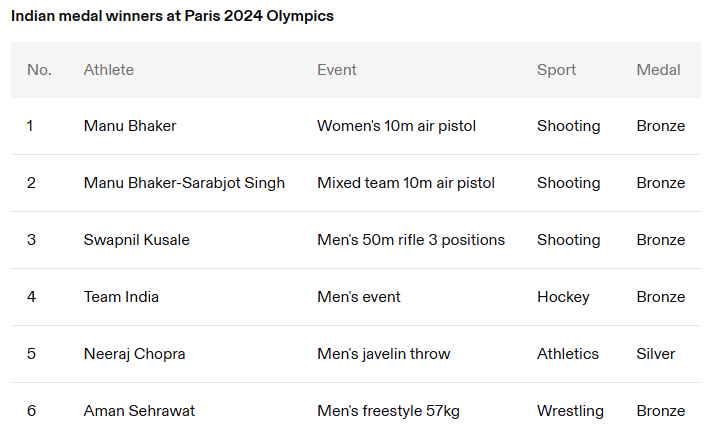Click the Athletics sport cell

(568, 354)
